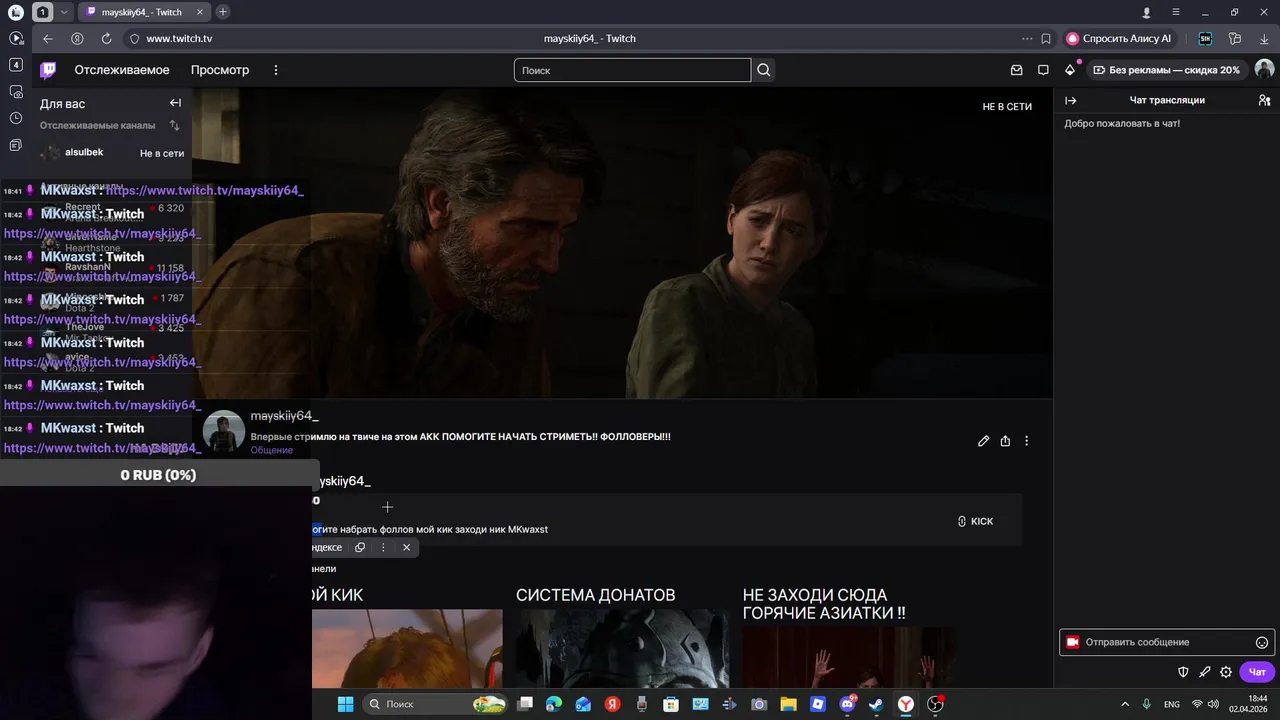Open the chat community users list
The width and height of the screenshot is (1280, 720).
tap(1264, 100)
